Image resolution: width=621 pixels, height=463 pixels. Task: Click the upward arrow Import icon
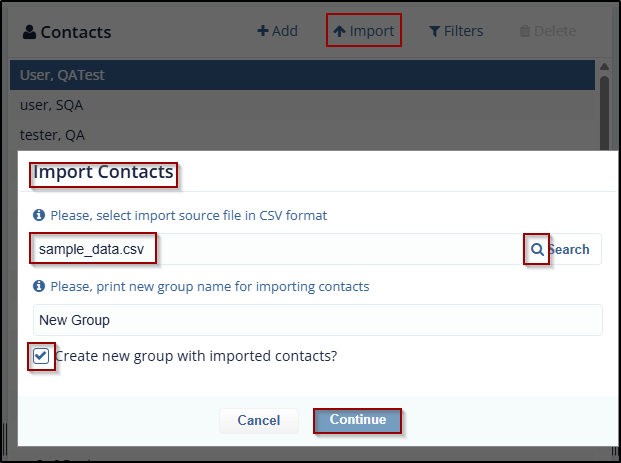pyautogui.click(x=340, y=31)
